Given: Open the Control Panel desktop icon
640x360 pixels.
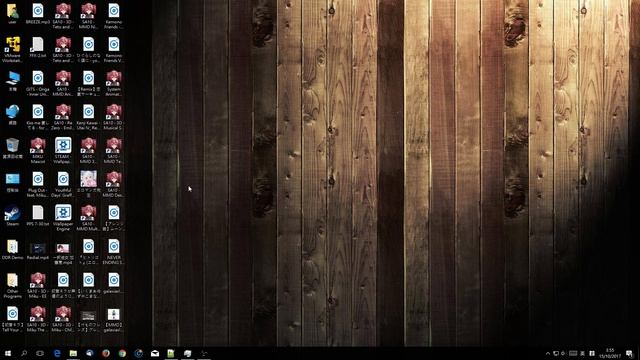Looking at the screenshot, I should (12, 182).
